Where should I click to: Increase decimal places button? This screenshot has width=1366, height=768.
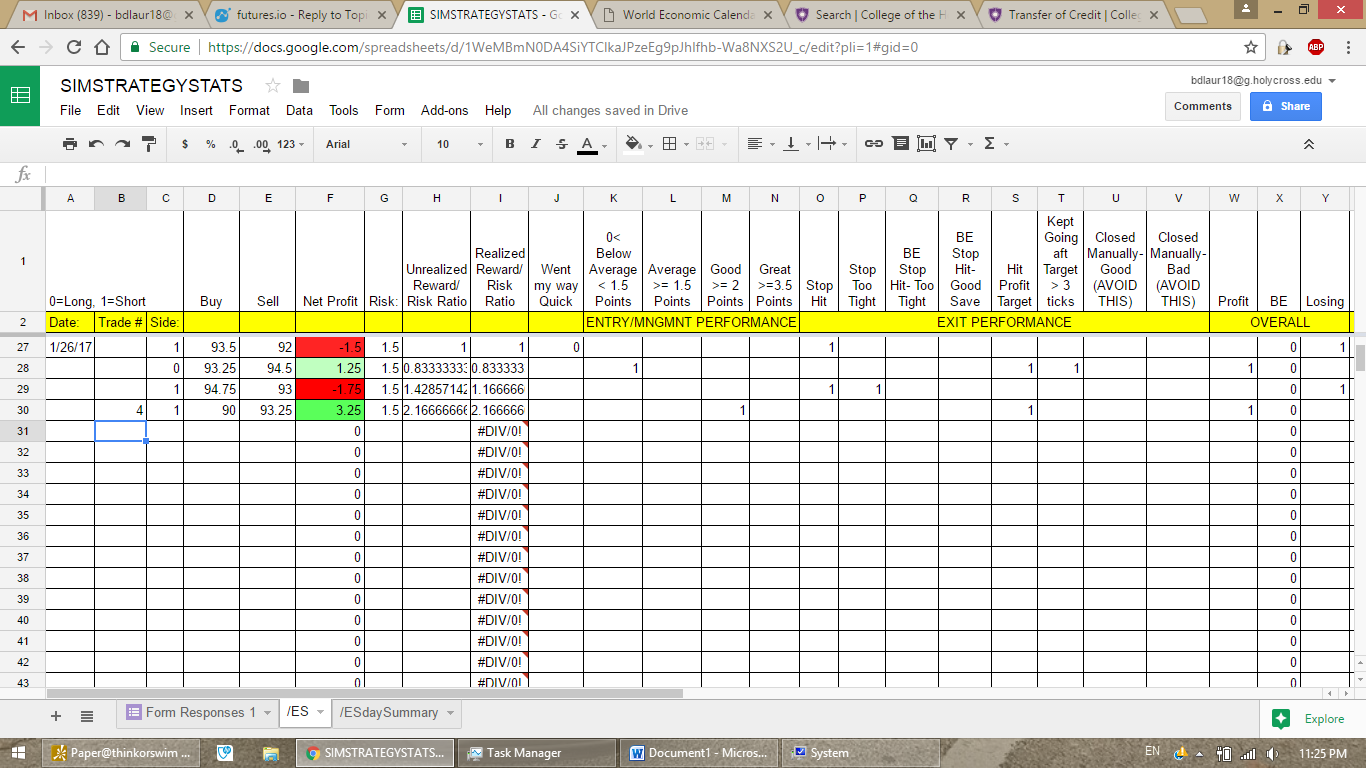[261, 144]
